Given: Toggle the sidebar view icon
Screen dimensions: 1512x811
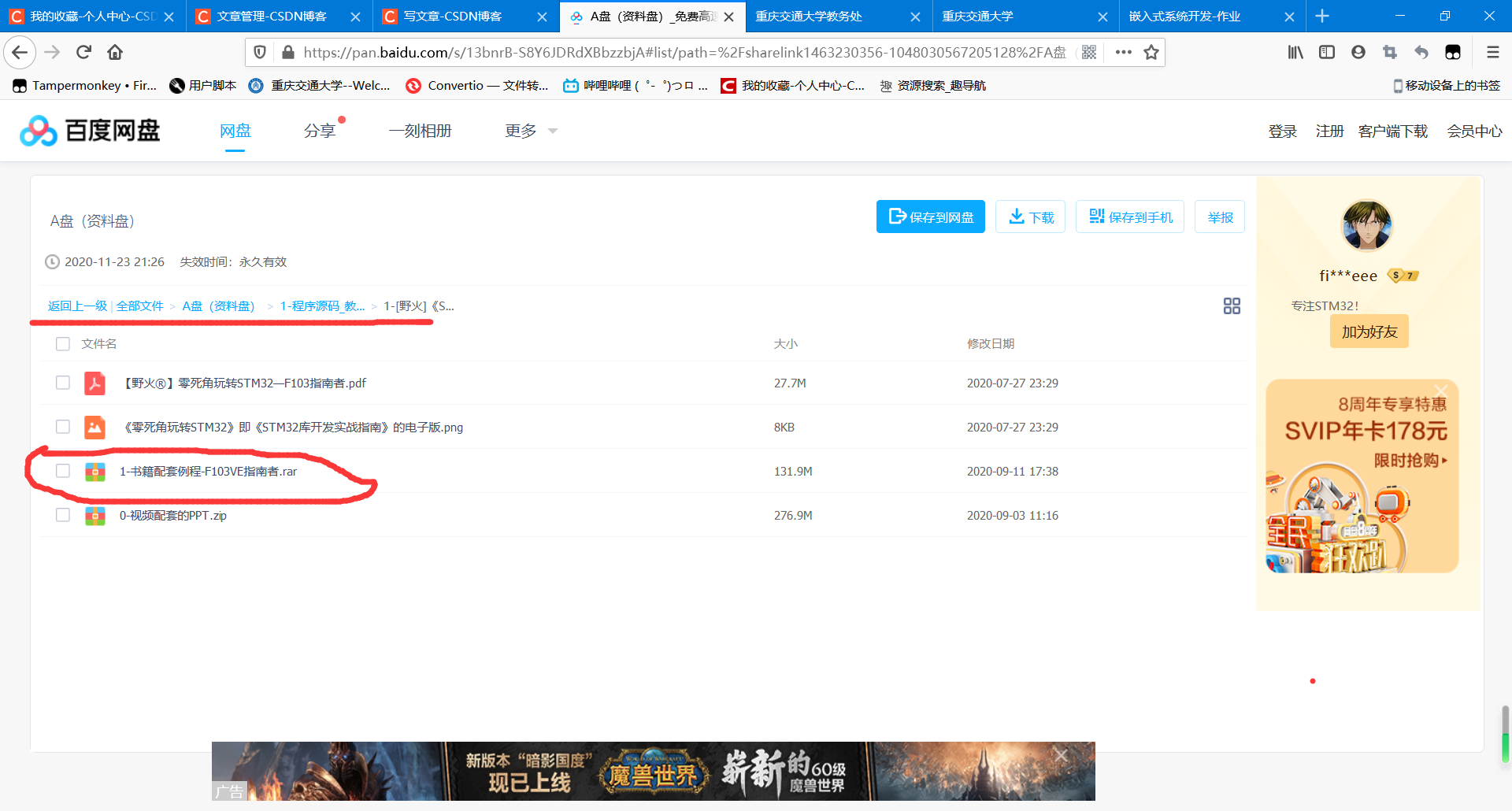Looking at the screenshot, I should 1327,52.
